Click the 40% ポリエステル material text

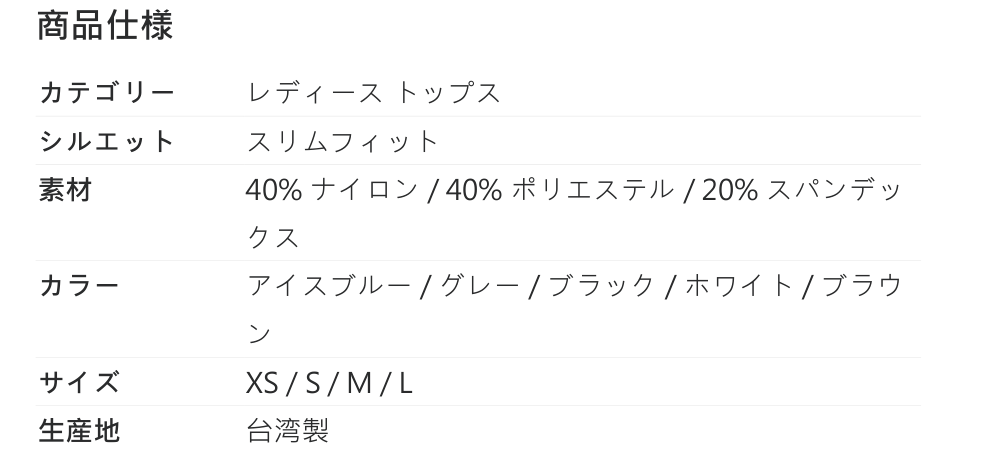560,190
